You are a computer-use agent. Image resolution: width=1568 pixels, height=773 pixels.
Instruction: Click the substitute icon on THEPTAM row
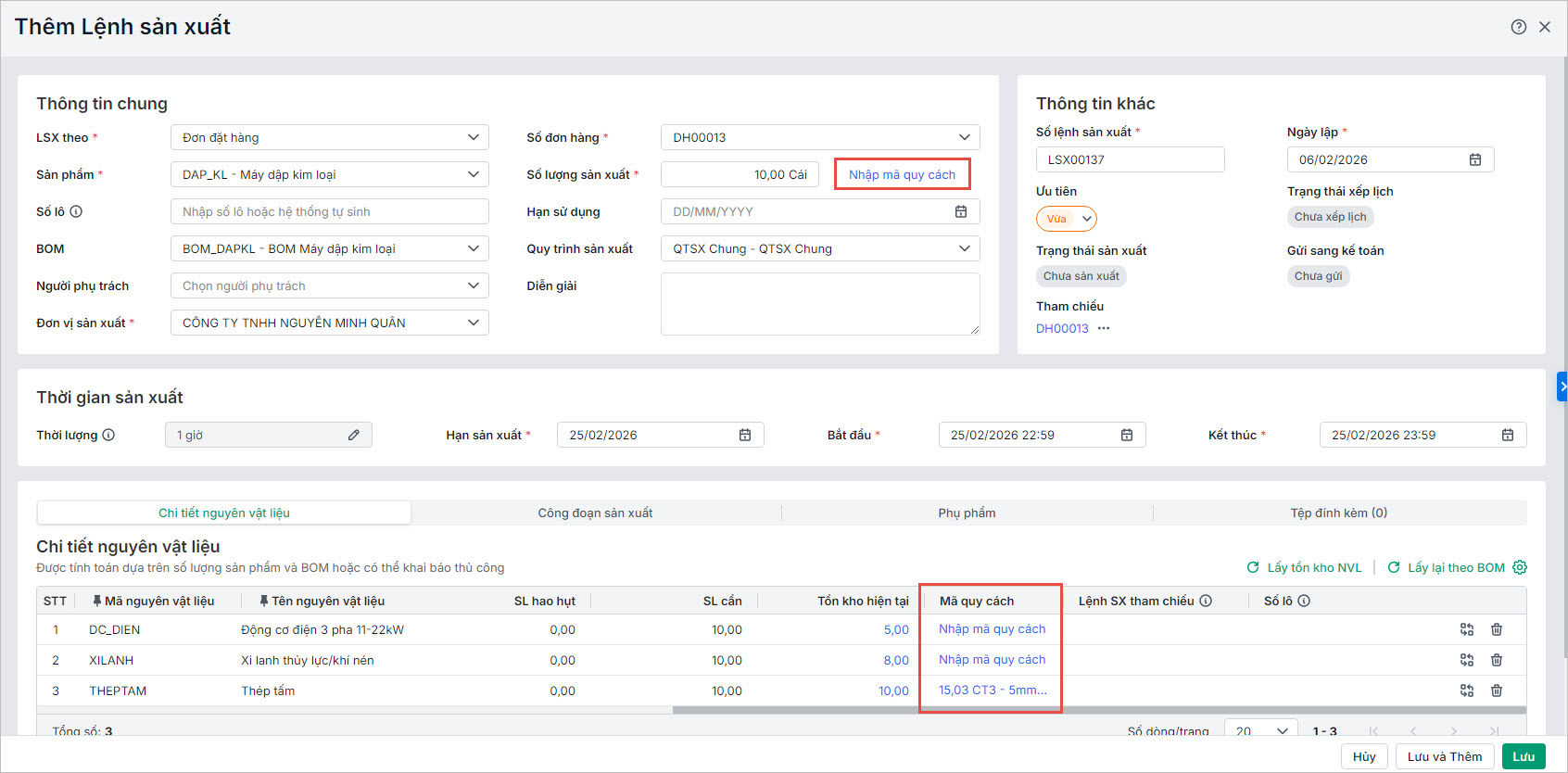coord(1467,691)
